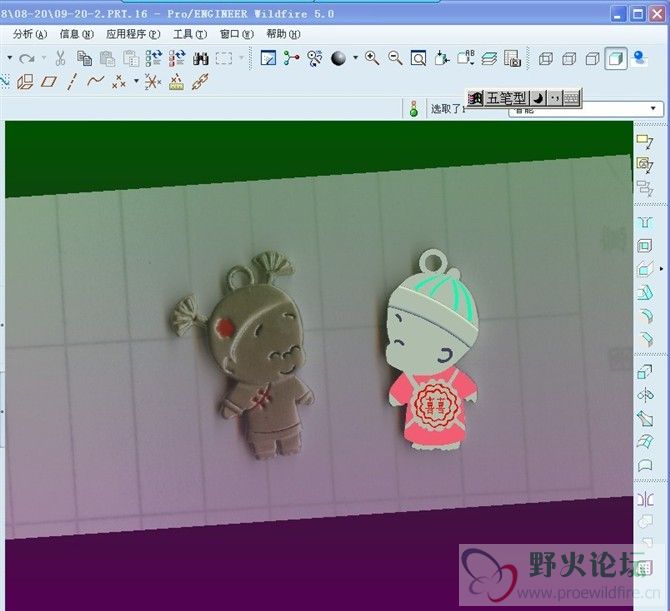Screen dimensions: 670x611
Task: Click the Zoom Out magnifier
Action: click(x=395, y=58)
